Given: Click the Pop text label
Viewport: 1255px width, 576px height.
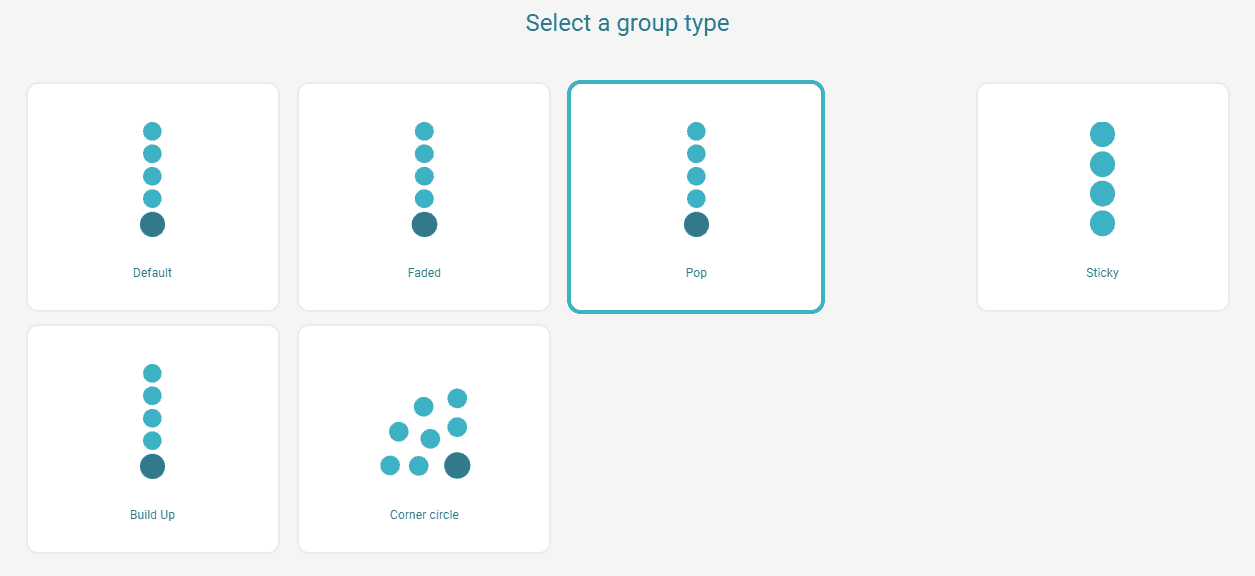Looking at the screenshot, I should [696, 272].
